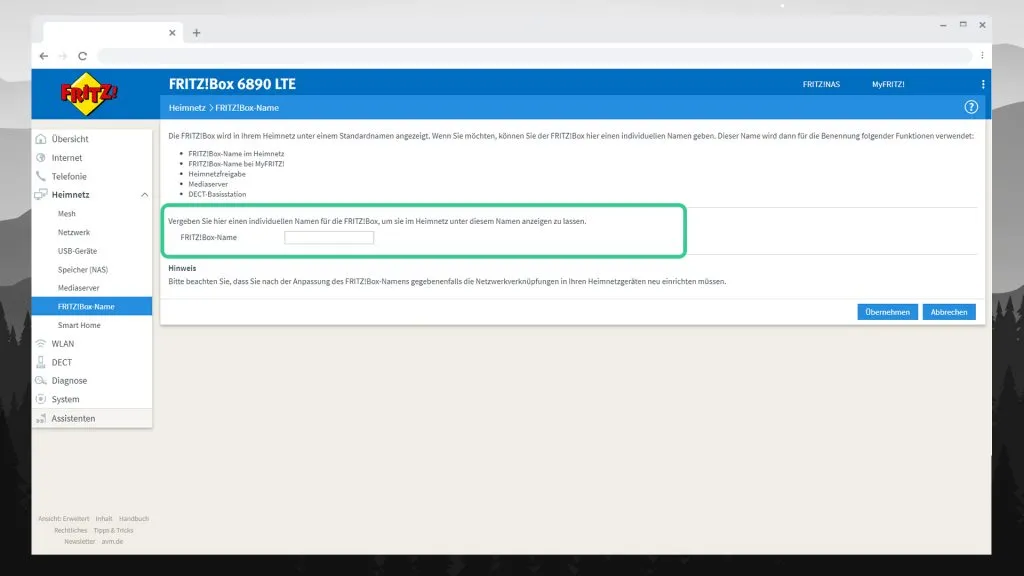
Task: Click the System gear icon
Action: (x=40, y=399)
